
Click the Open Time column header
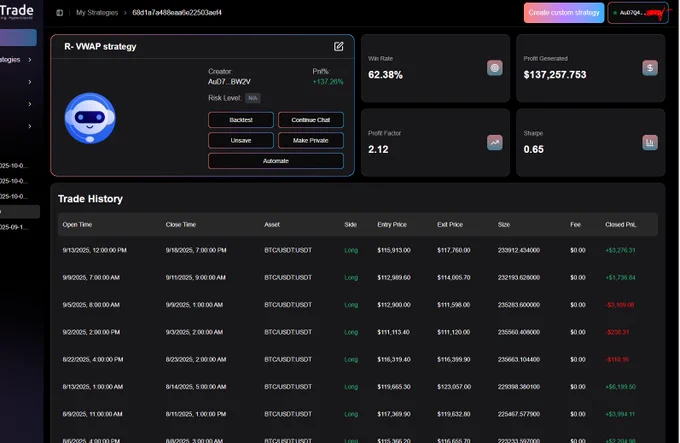point(77,225)
